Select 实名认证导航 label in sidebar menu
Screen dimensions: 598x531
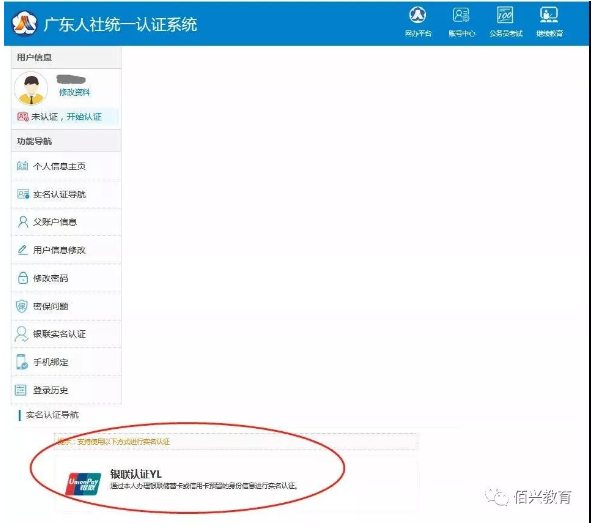(x=59, y=194)
